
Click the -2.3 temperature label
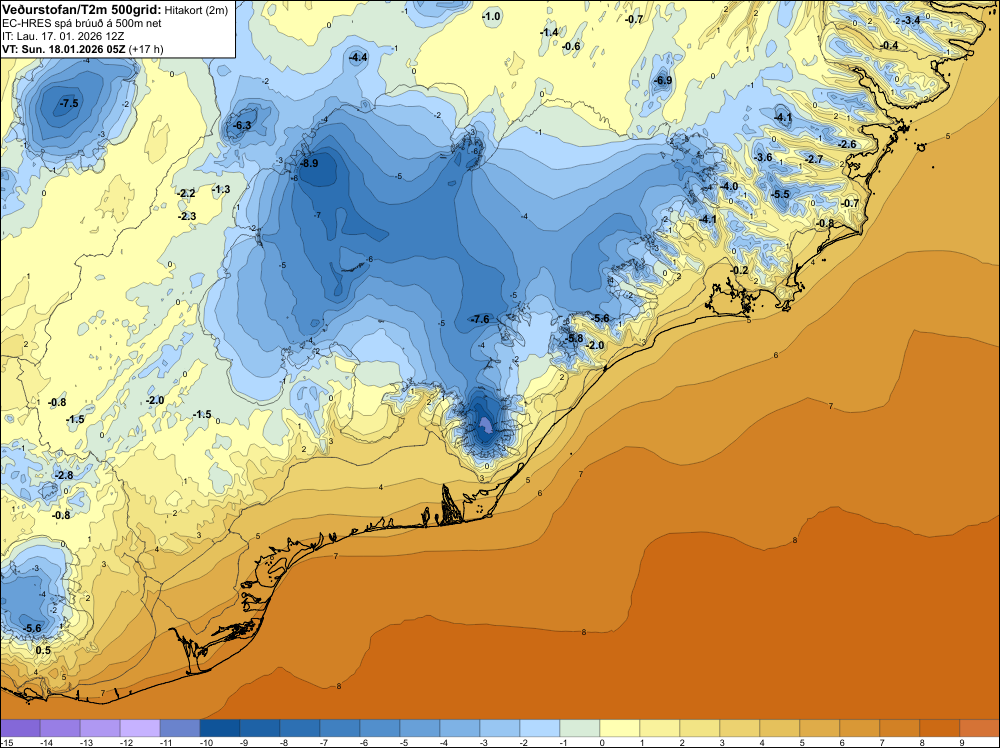[187, 216]
